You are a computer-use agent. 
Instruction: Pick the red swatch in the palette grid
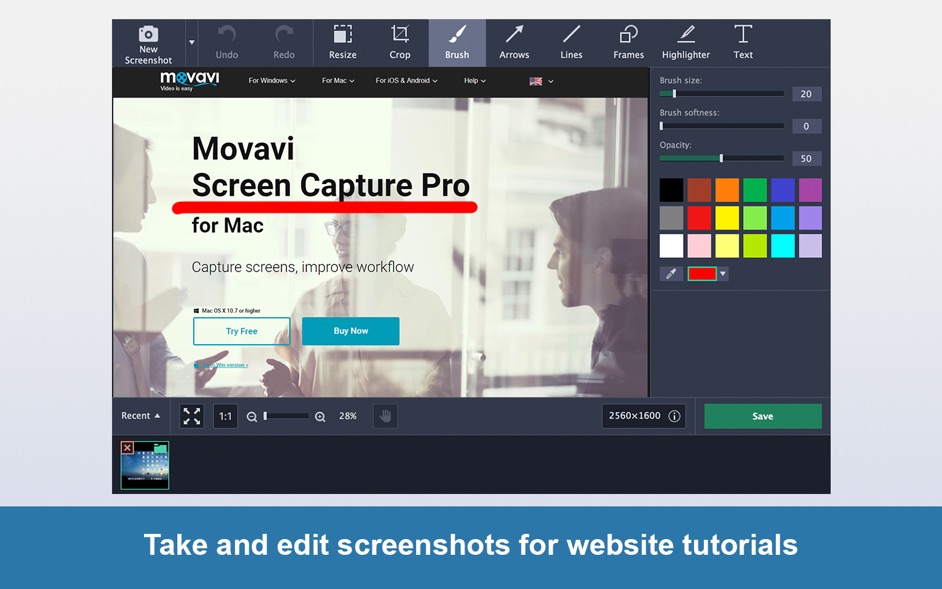[699, 218]
